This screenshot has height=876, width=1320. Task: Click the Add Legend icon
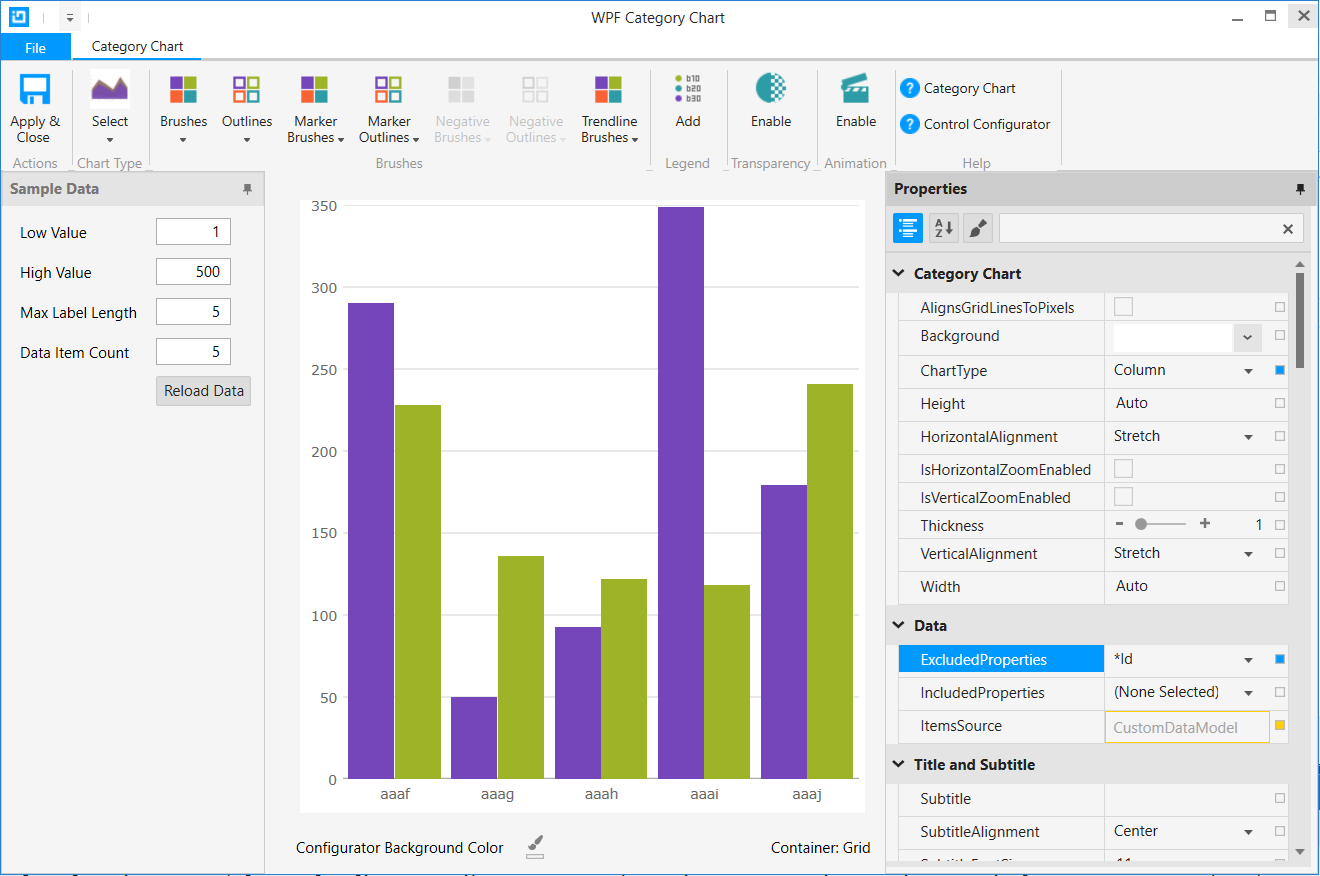coord(687,90)
